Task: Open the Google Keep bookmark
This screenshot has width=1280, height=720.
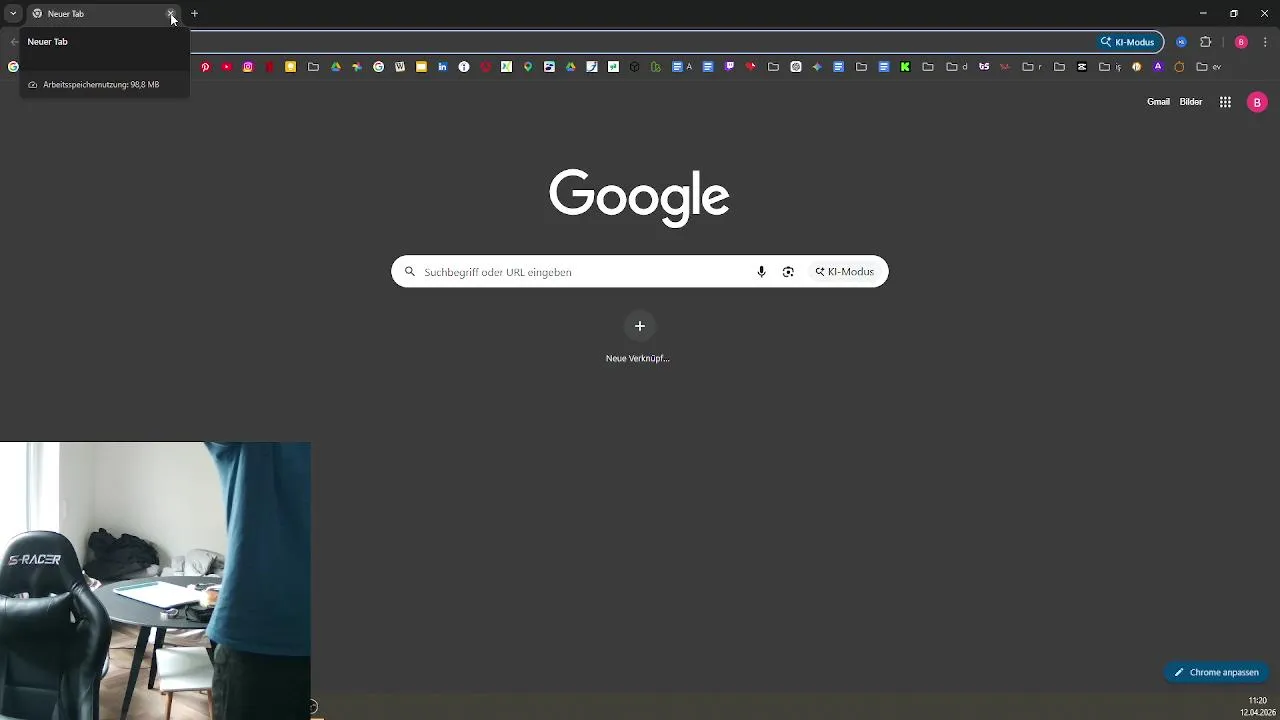Action: click(x=290, y=67)
